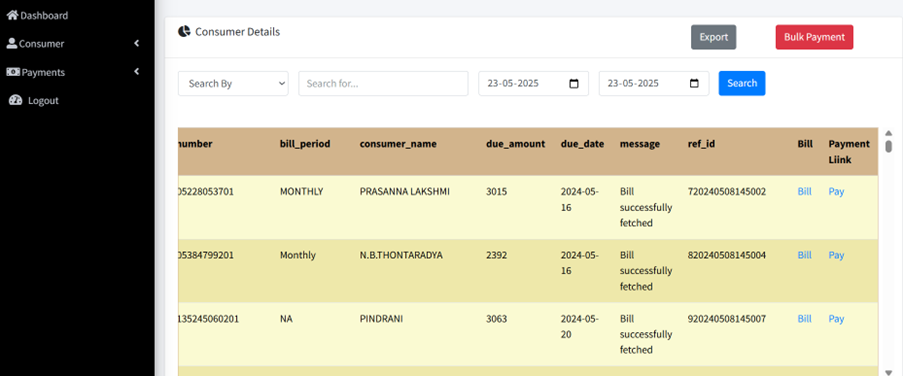Image resolution: width=903 pixels, height=376 pixels.
Task: Open the Bill link for PRASANNA LAKSHMI
Action: click(x=805, y=192)
